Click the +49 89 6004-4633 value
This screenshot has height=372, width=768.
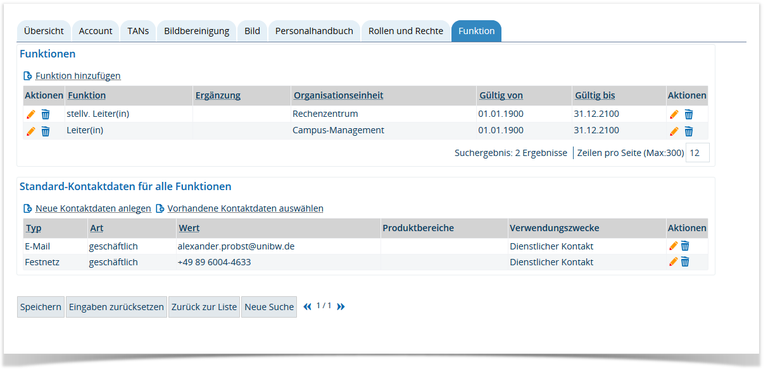point(215,262)
